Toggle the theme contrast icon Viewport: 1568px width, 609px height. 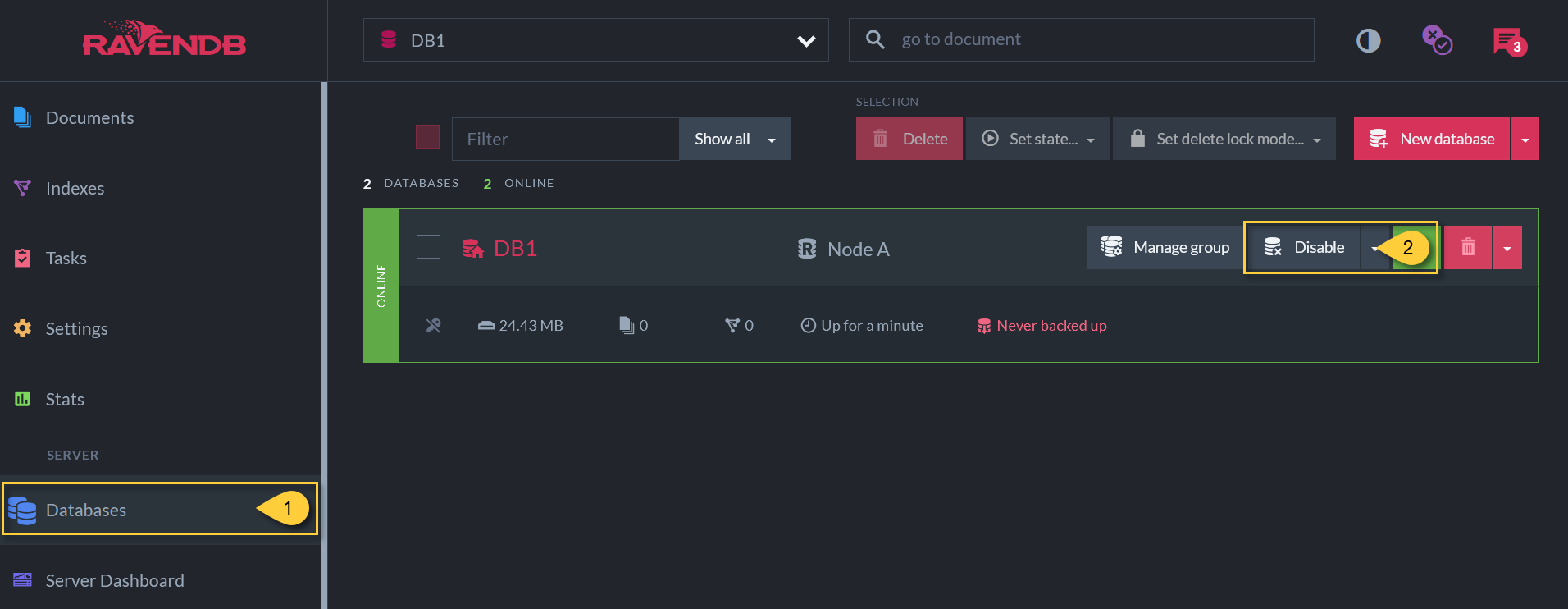[1368, 40]
